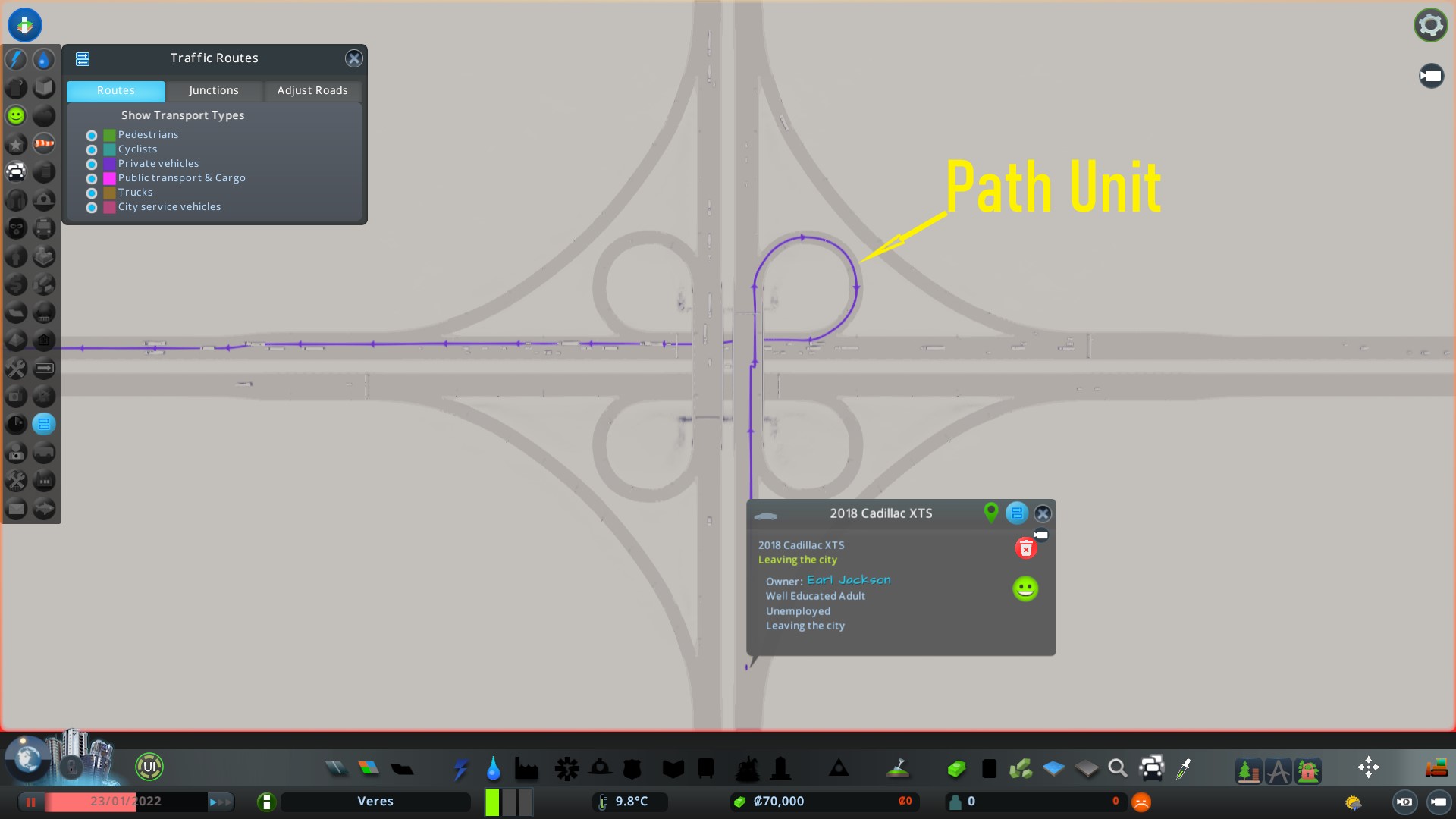Click the green location marker icon

pyautogui.click(x=990, y=513)
